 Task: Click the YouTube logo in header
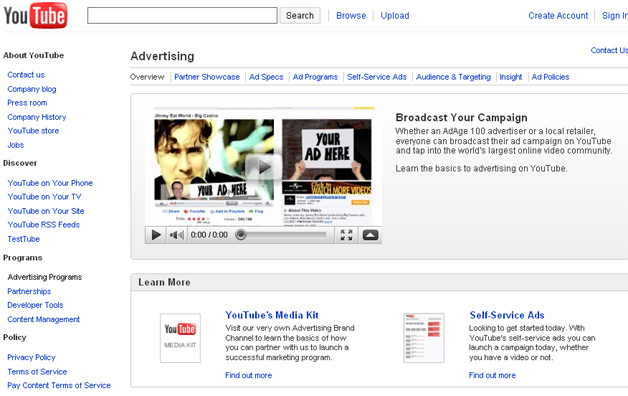click(35, 15)
